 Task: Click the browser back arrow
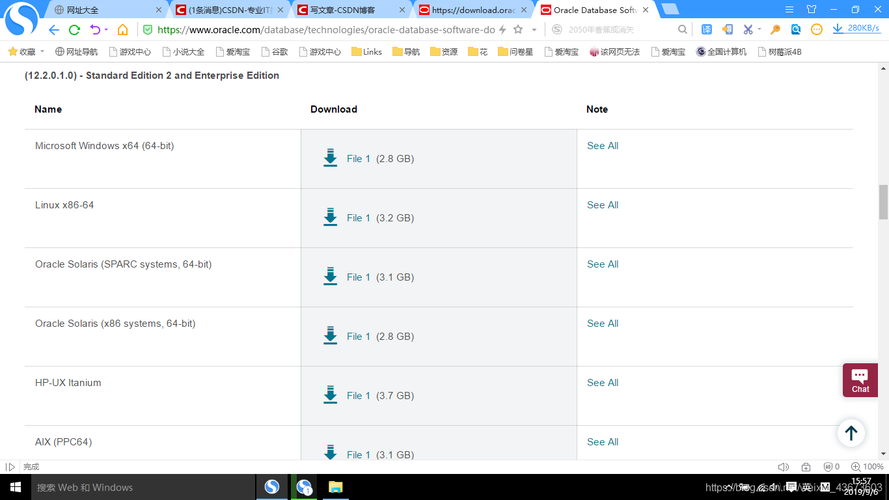click(x=54, y=30)
